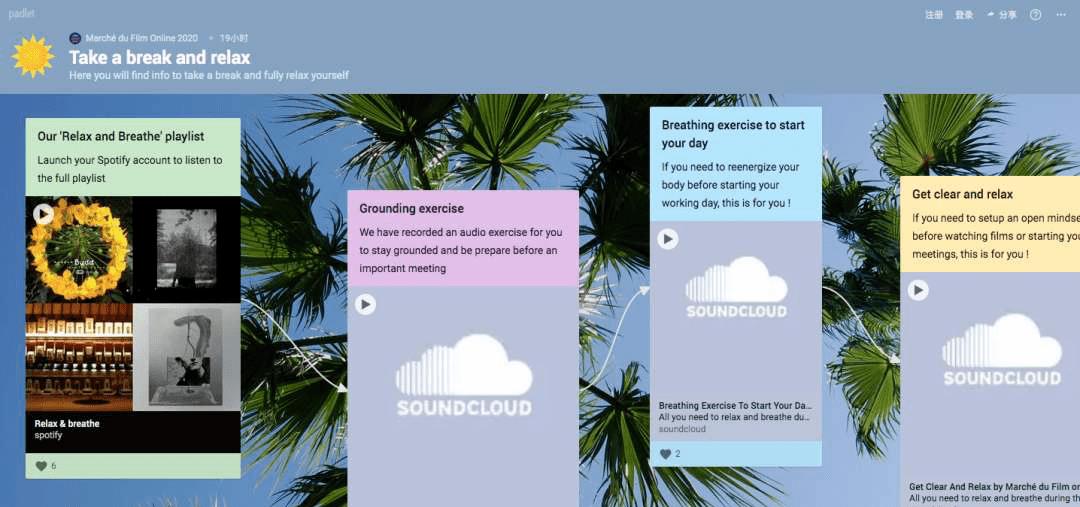
Task: Open the gray window album cover thumbnail
Action: coord(187,250)
